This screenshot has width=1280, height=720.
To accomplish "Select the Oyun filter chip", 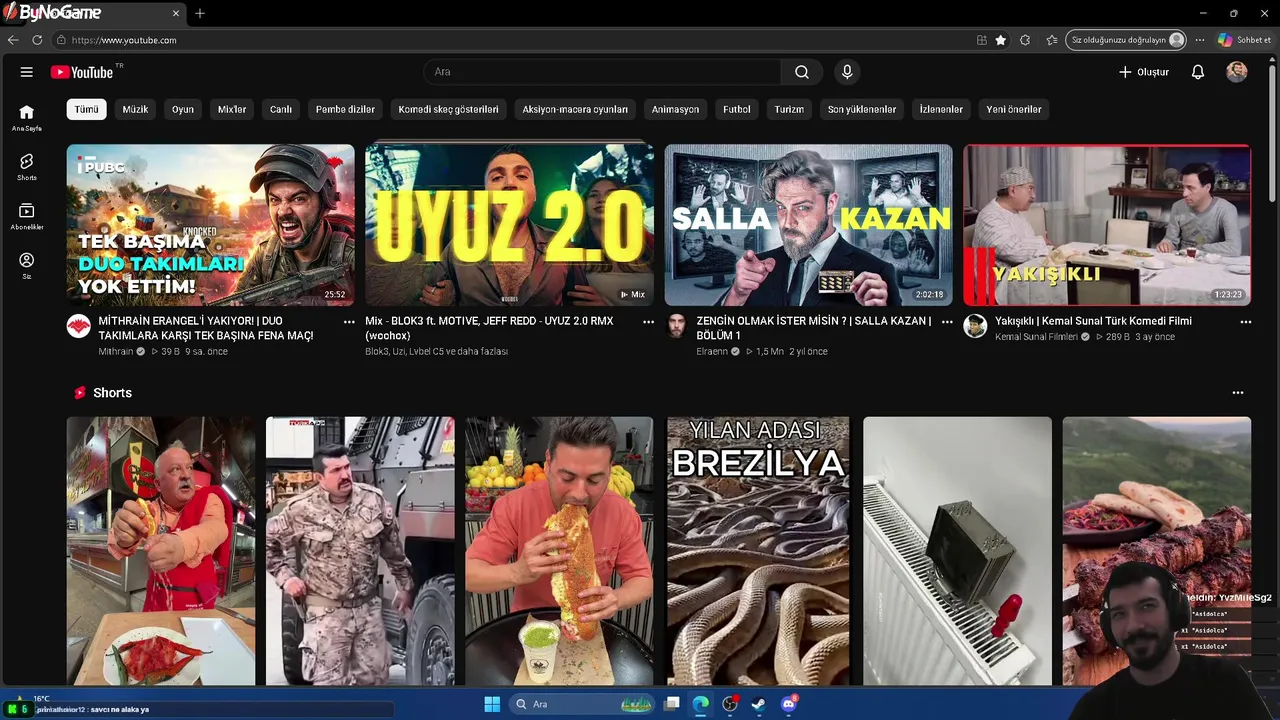I will [x=183, y=109].
